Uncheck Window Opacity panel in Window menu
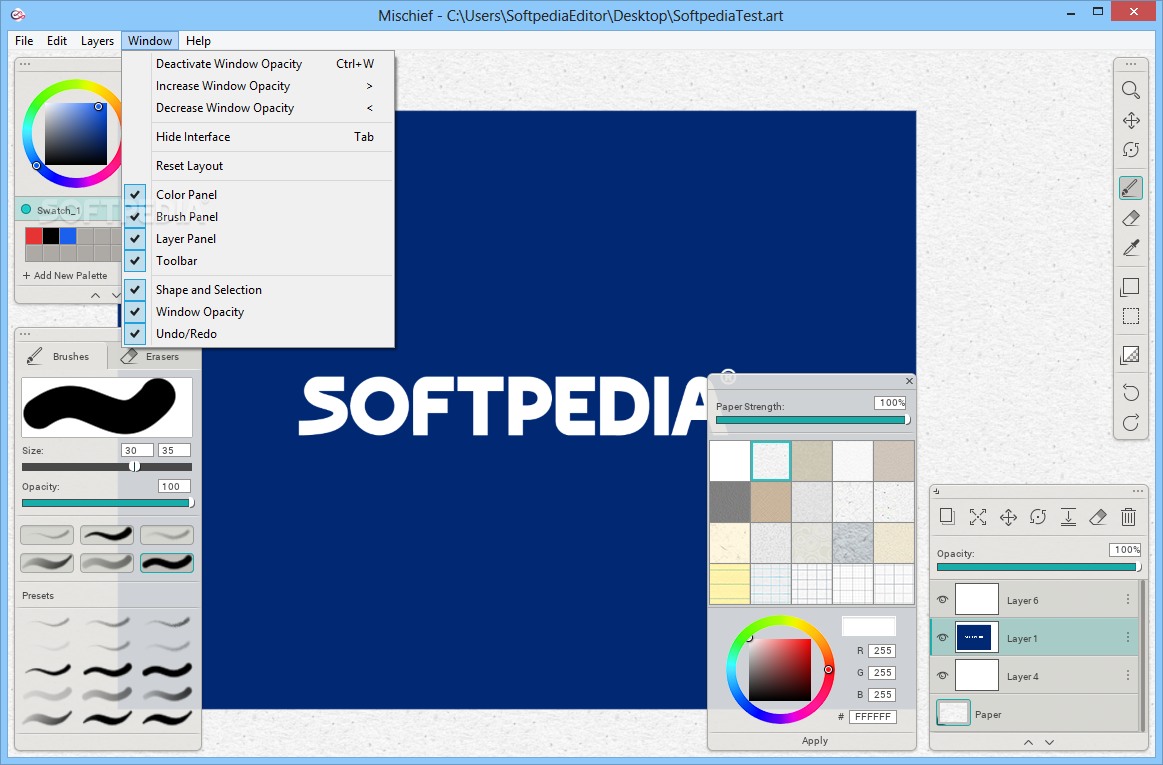 point(135,312)
